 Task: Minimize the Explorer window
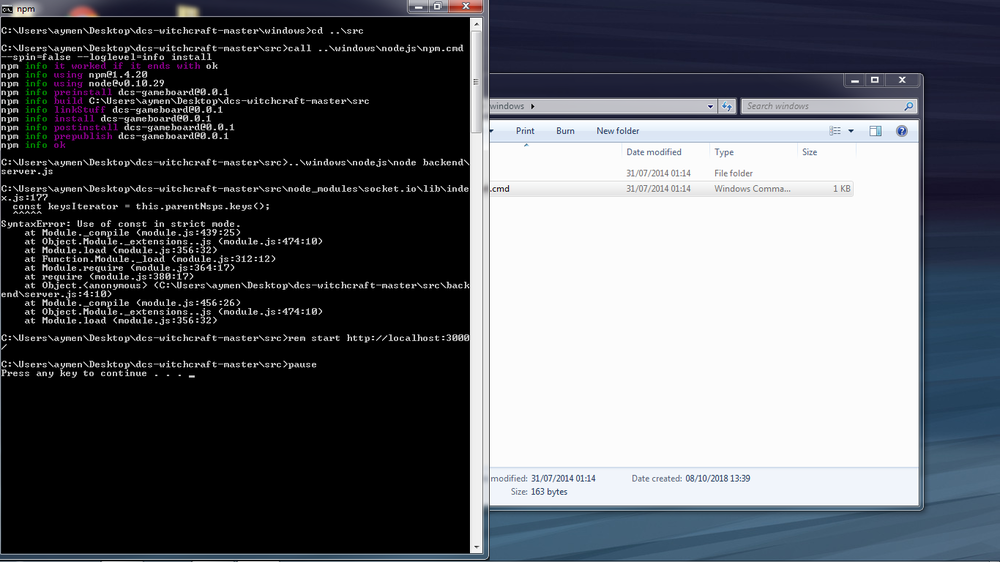point(855,80)
